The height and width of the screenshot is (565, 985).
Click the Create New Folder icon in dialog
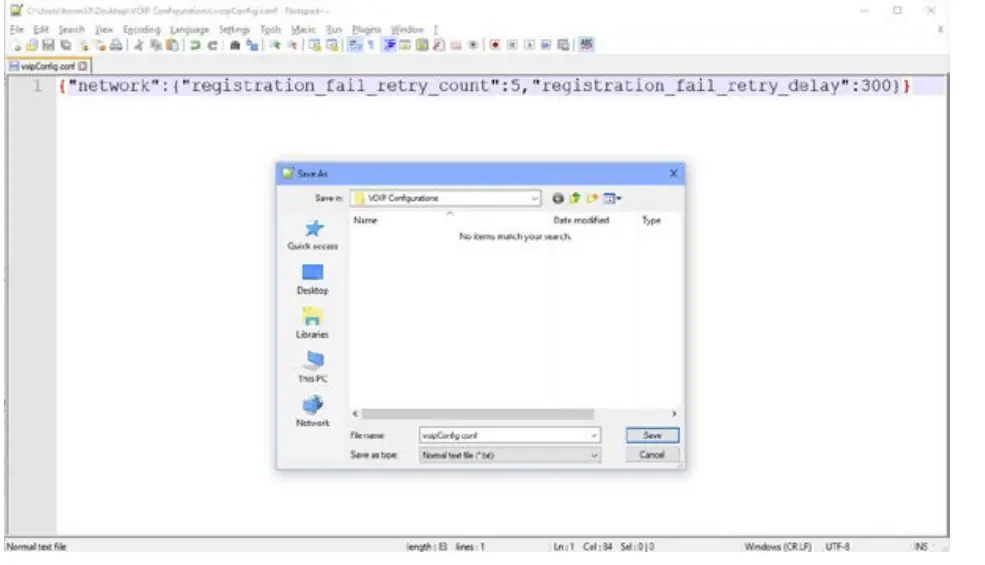pyautogui.click(x=592, y=199)
